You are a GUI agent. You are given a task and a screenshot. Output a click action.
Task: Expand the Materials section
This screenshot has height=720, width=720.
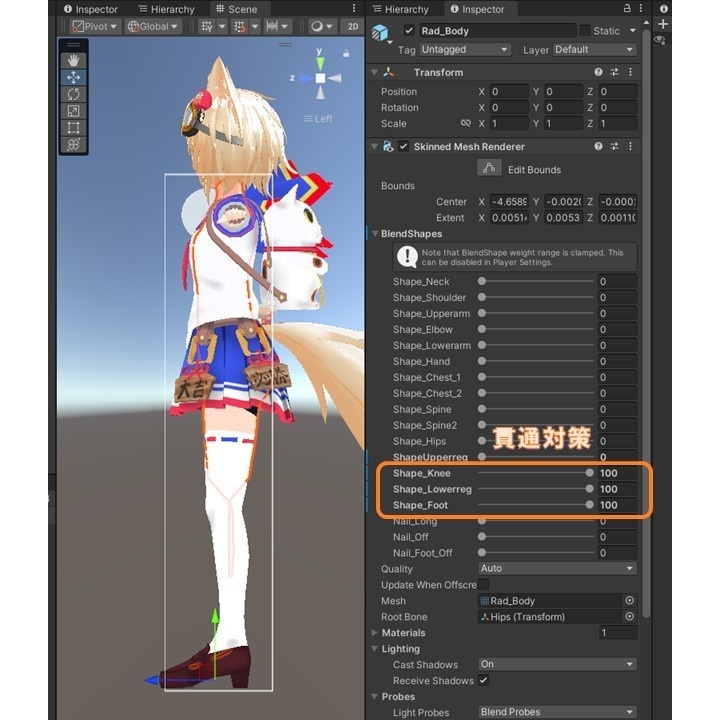tap(375, 633)
